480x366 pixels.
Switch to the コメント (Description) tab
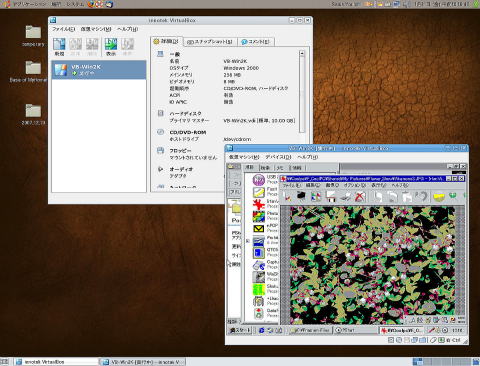tap(256, 42)
